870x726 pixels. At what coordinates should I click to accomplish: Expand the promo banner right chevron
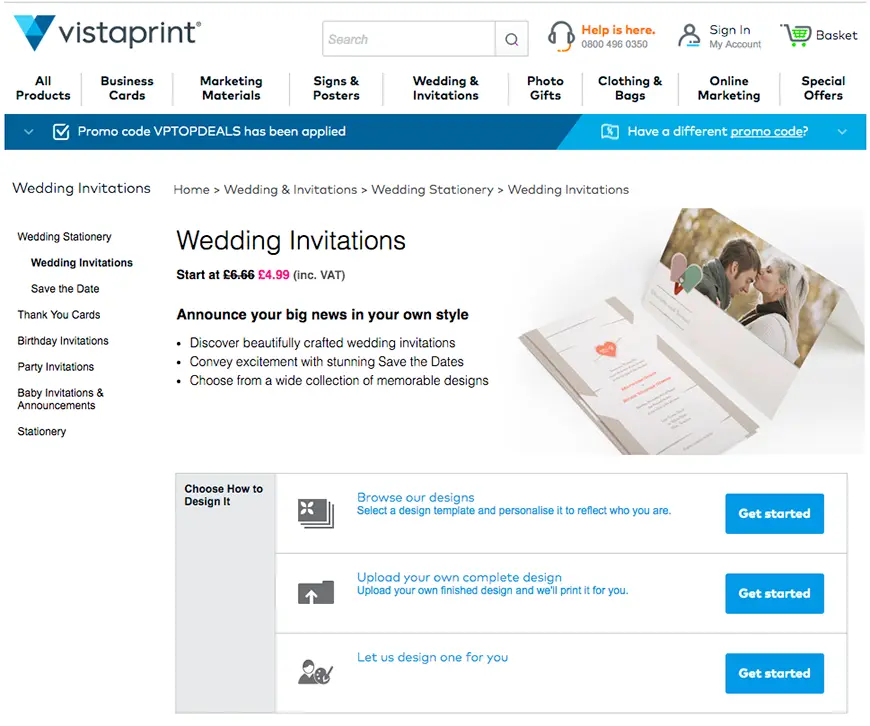[843, 131]
